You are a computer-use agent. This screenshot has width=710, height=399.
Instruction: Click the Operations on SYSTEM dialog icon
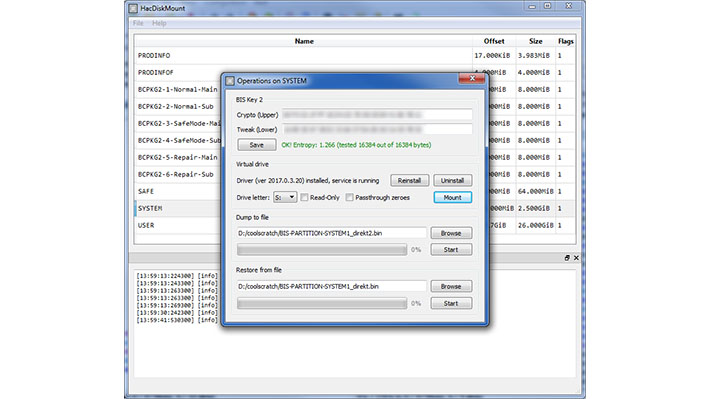pyautogui.click(x=230, y=81)
